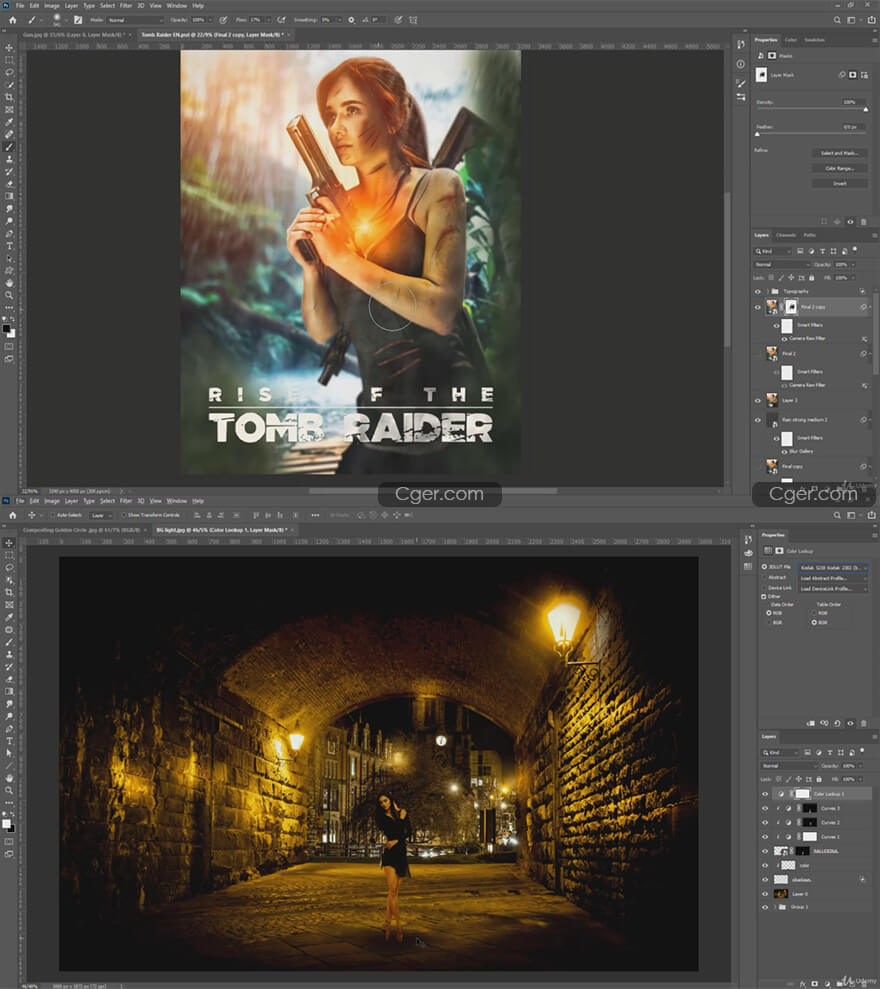Click filter by type layers icon in bottom Layers panel

(830, 752)
